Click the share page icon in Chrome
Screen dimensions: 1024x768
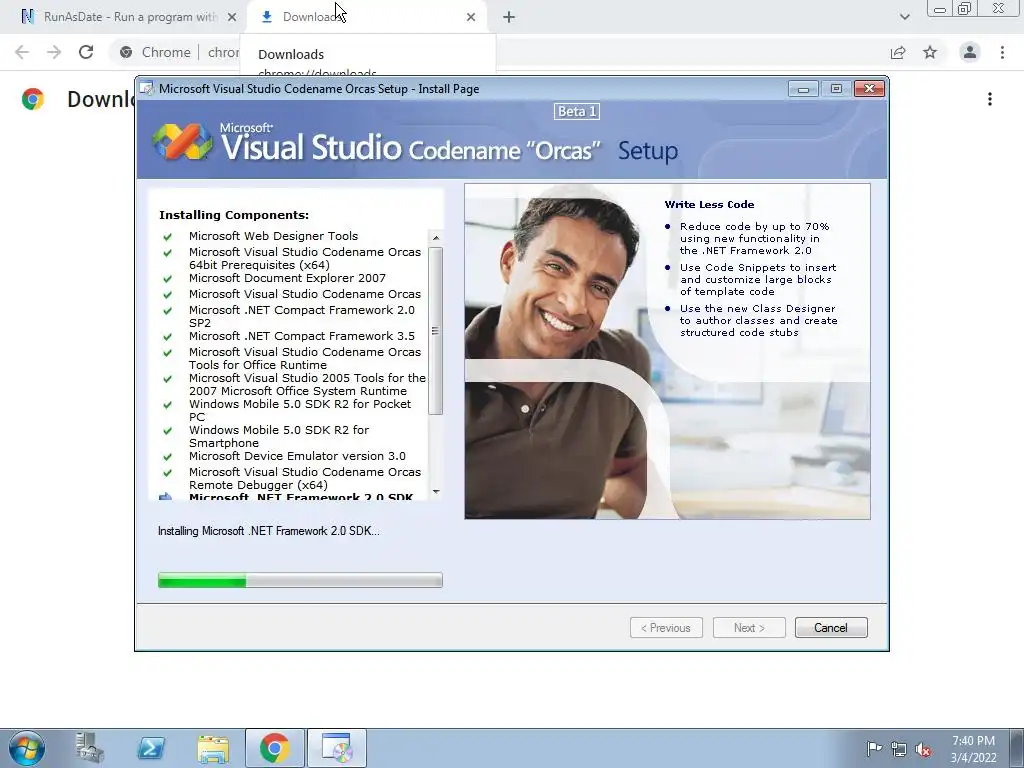(898, 52)
